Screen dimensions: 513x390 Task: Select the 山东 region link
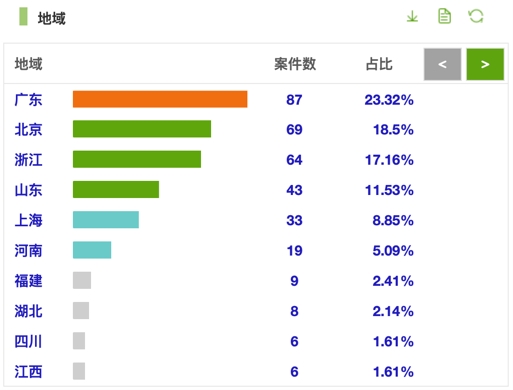coord(28,190)
